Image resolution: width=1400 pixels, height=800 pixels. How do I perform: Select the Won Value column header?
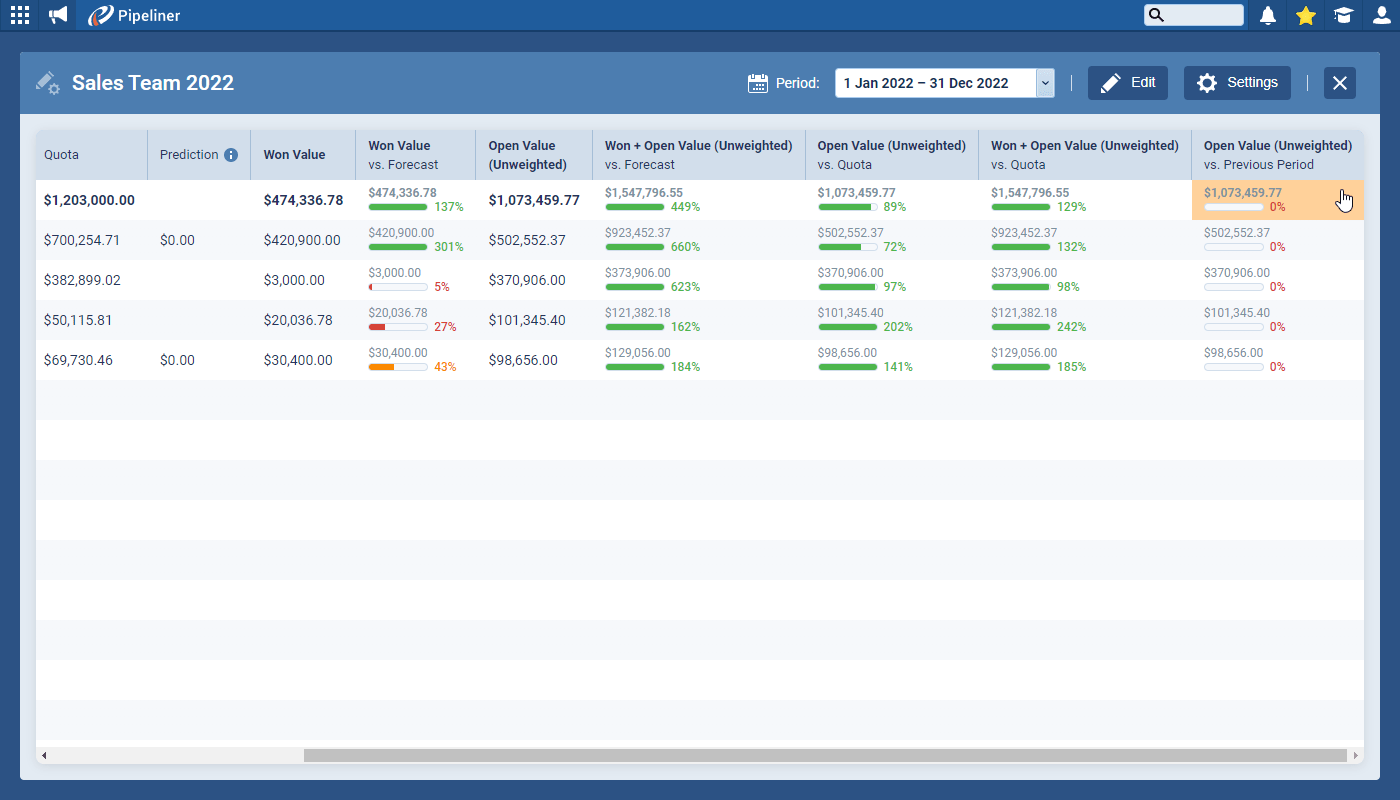(292, 154)
